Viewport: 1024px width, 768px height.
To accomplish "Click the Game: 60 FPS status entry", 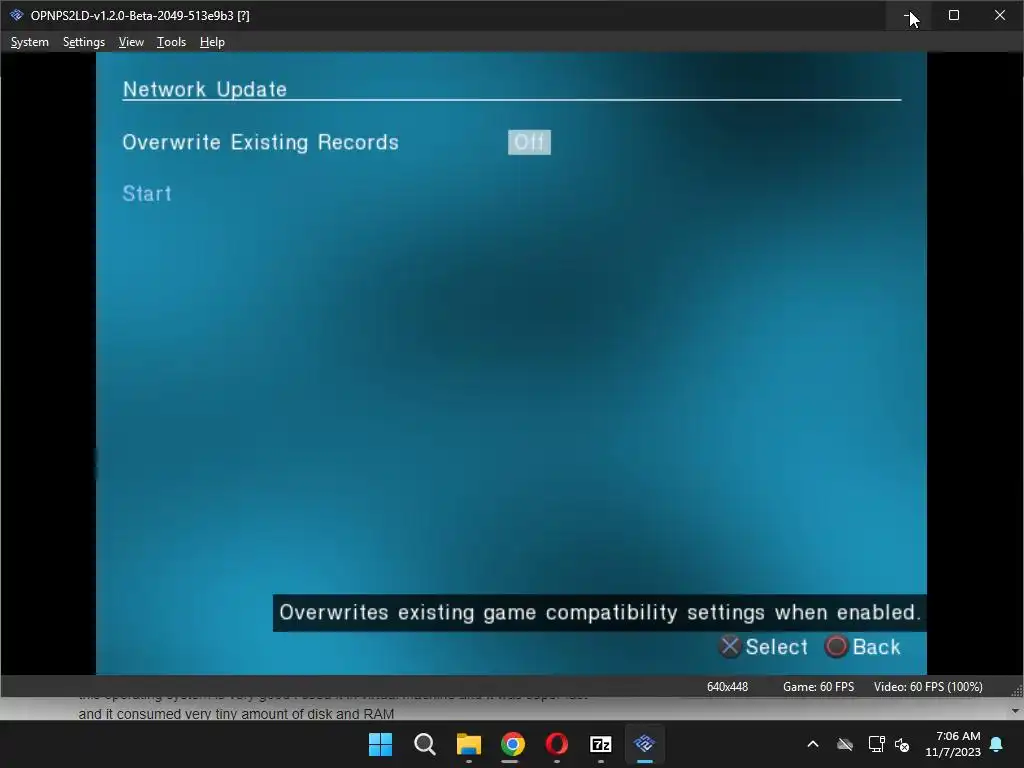I will tap(818, 686).
